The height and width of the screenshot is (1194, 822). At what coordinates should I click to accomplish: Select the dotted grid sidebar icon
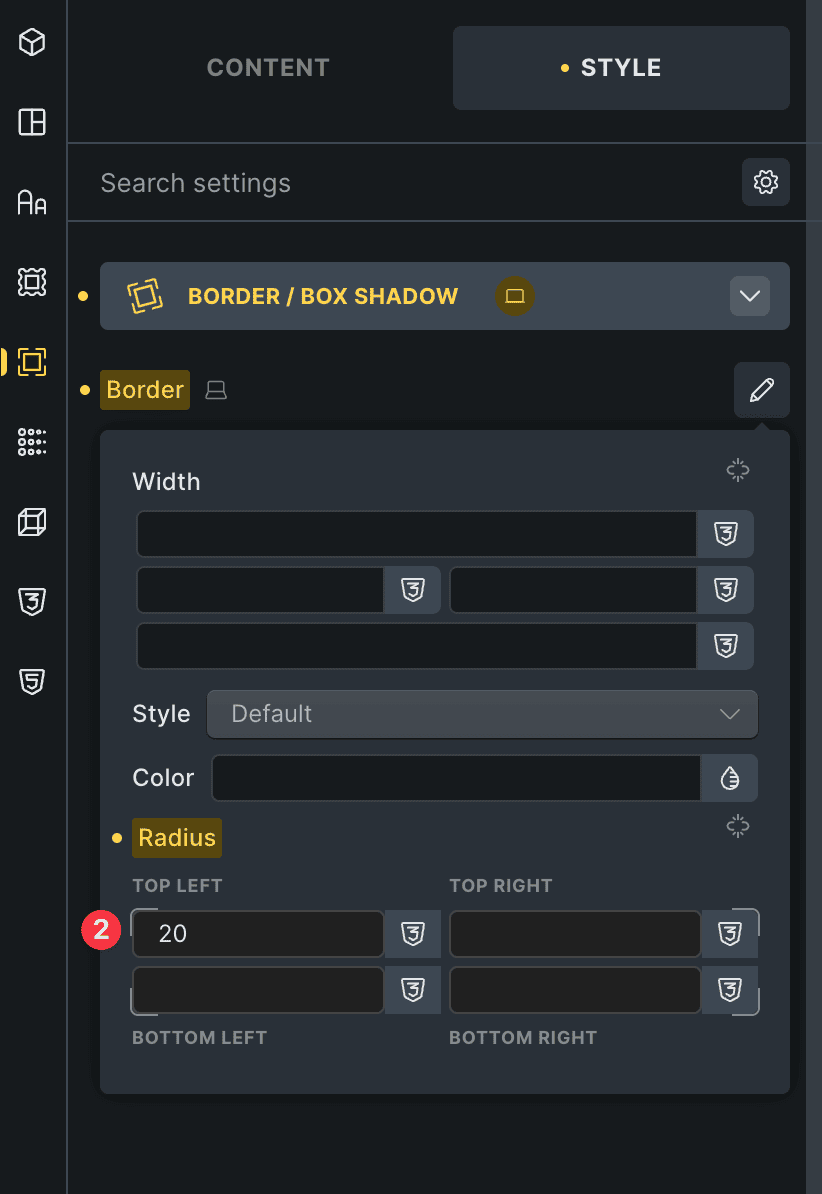(32, 442)
